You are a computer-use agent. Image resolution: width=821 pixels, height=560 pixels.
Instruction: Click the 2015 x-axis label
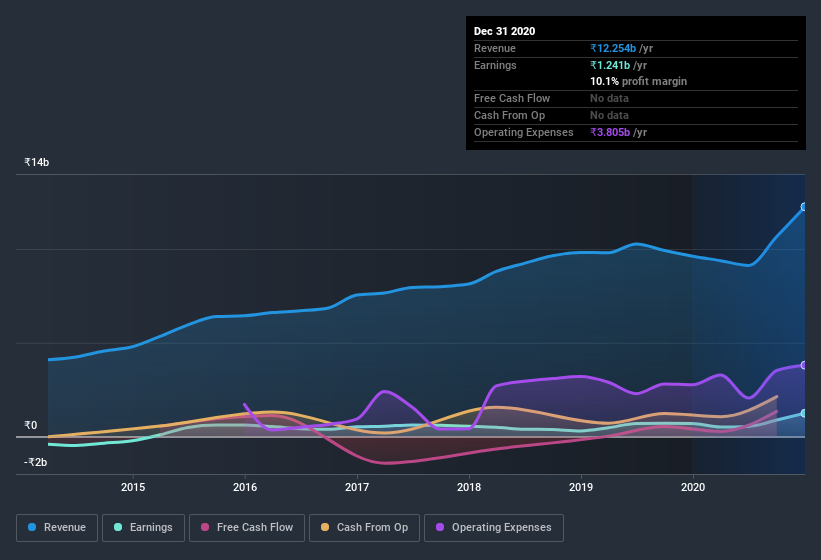[x=133, y=487]
